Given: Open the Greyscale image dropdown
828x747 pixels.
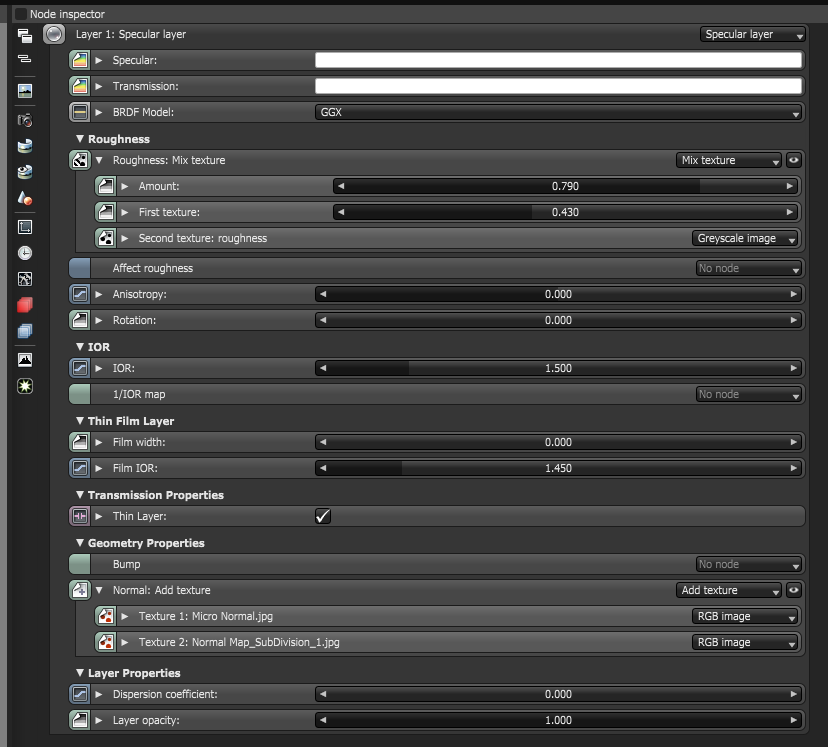Looking at the screenshot, I should pyautogui.click(x=745, y=238).
